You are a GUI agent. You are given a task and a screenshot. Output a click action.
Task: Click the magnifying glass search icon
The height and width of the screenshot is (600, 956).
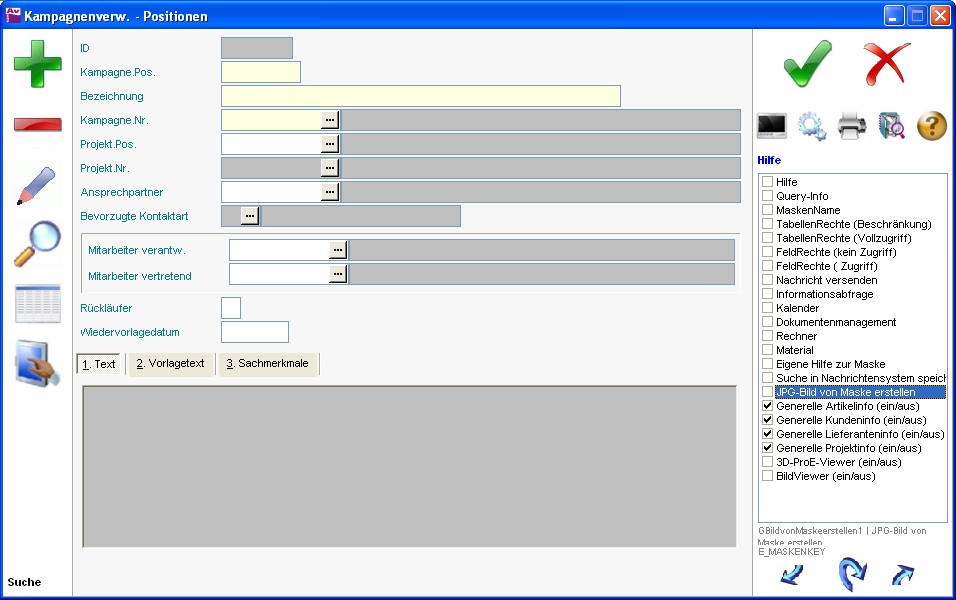[37, 244]
